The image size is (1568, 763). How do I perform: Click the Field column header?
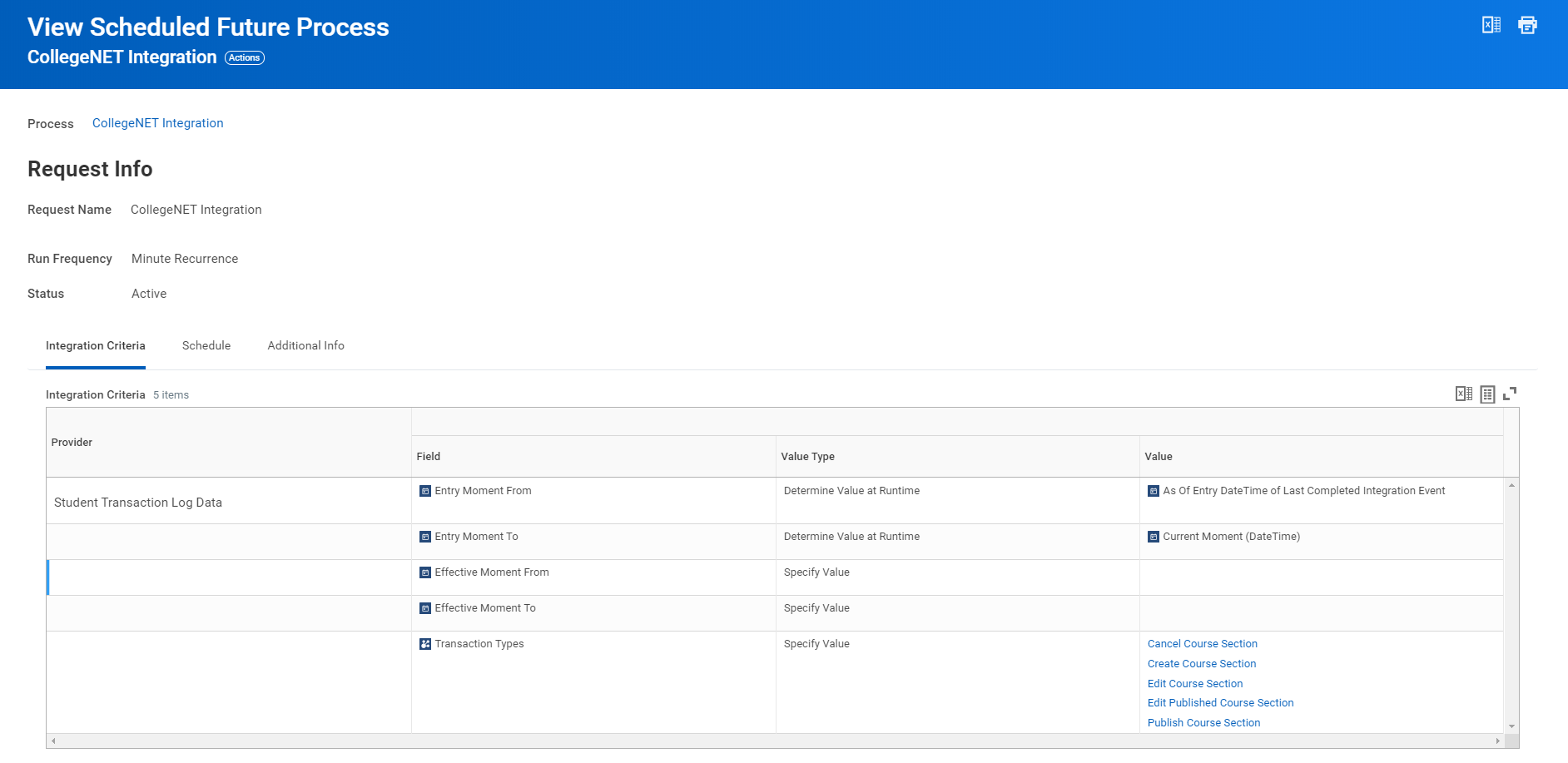click(x=593, y=457)
